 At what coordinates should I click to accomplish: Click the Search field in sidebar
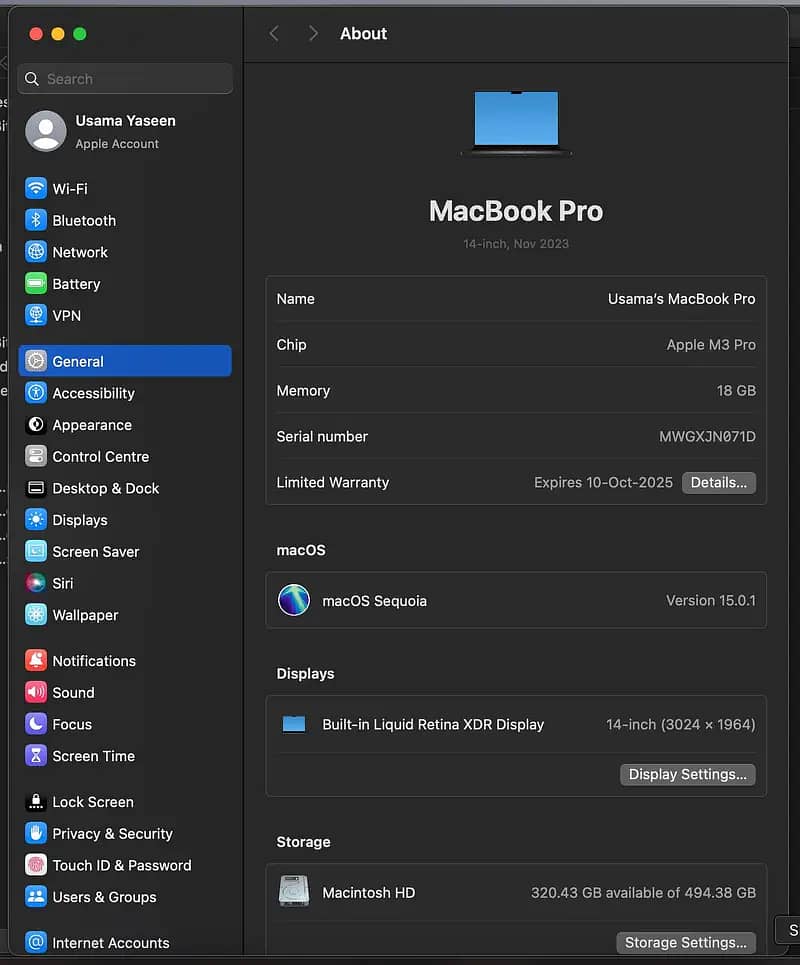click(x=125, y=79)
